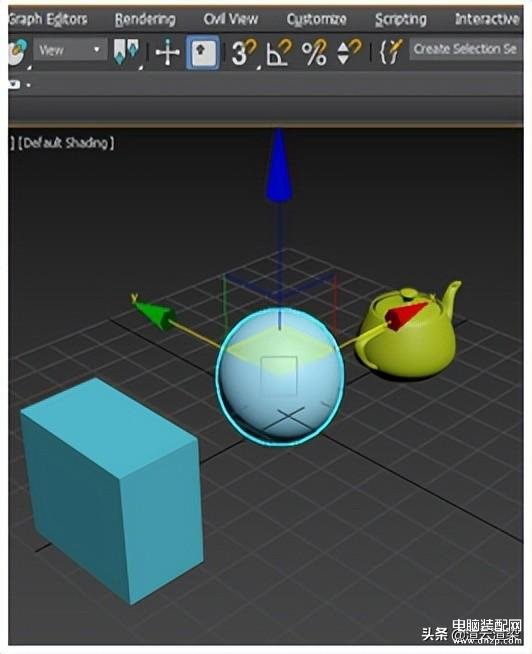Open the View reference coordinate dropdown
The width and height of the screenshot is (532, 654).
click(x=69, y=50)
